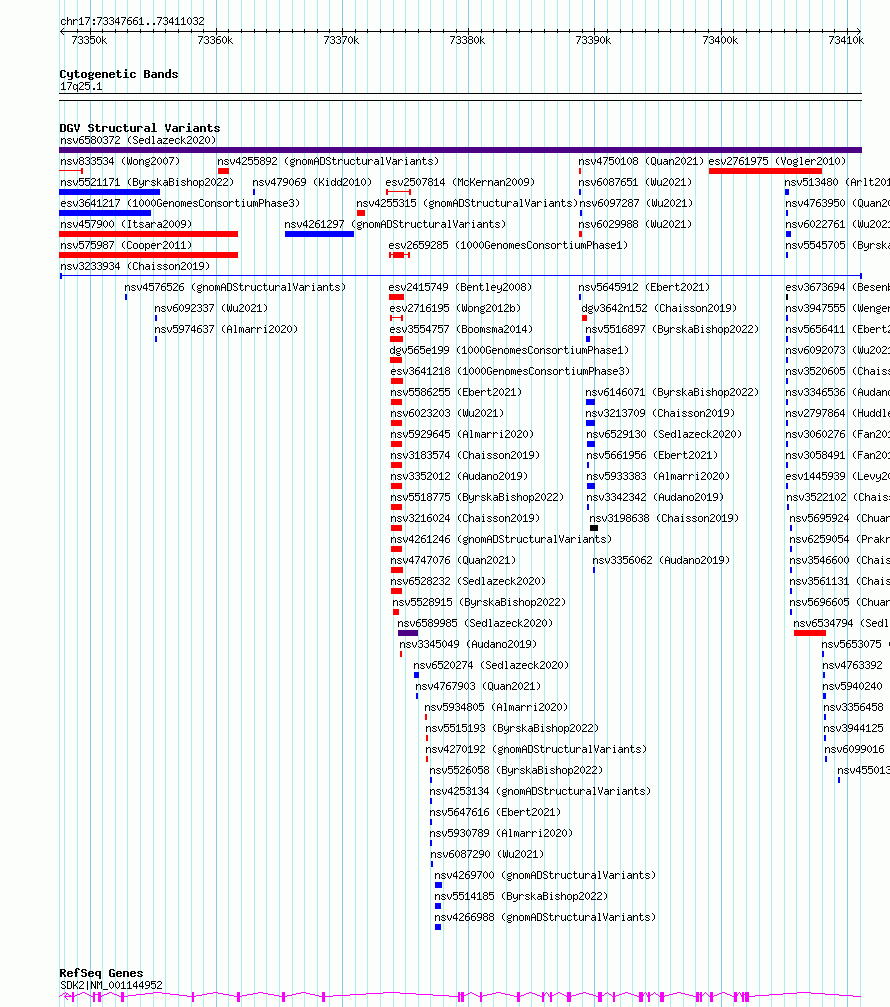Select the SDK2|NM_001144952 RefSeq gene label
Viewport: 890px width, 1007px height.
tap(111, 985)
